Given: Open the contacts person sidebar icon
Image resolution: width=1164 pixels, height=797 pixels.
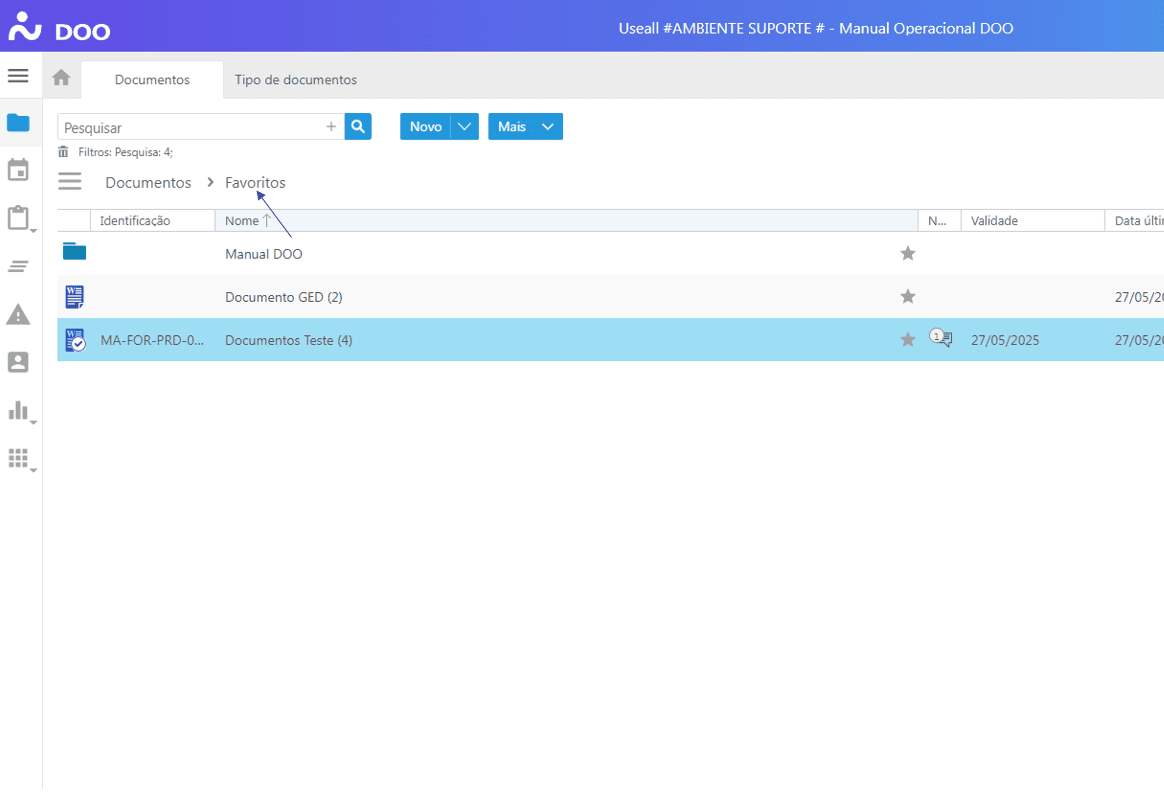Looking at the screenshot, I should click(x=18, y=362).
